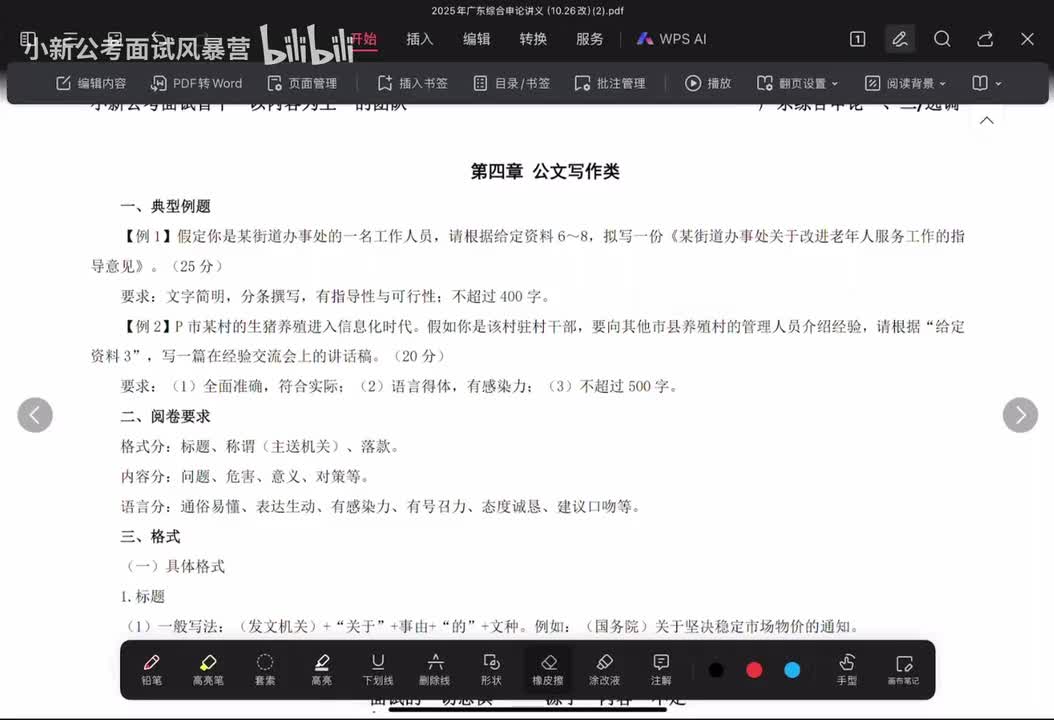Expand 翻页设置 page-turn settings dropdown
Viewport: 1054px width, 720px height.
[x=797, y=83]
